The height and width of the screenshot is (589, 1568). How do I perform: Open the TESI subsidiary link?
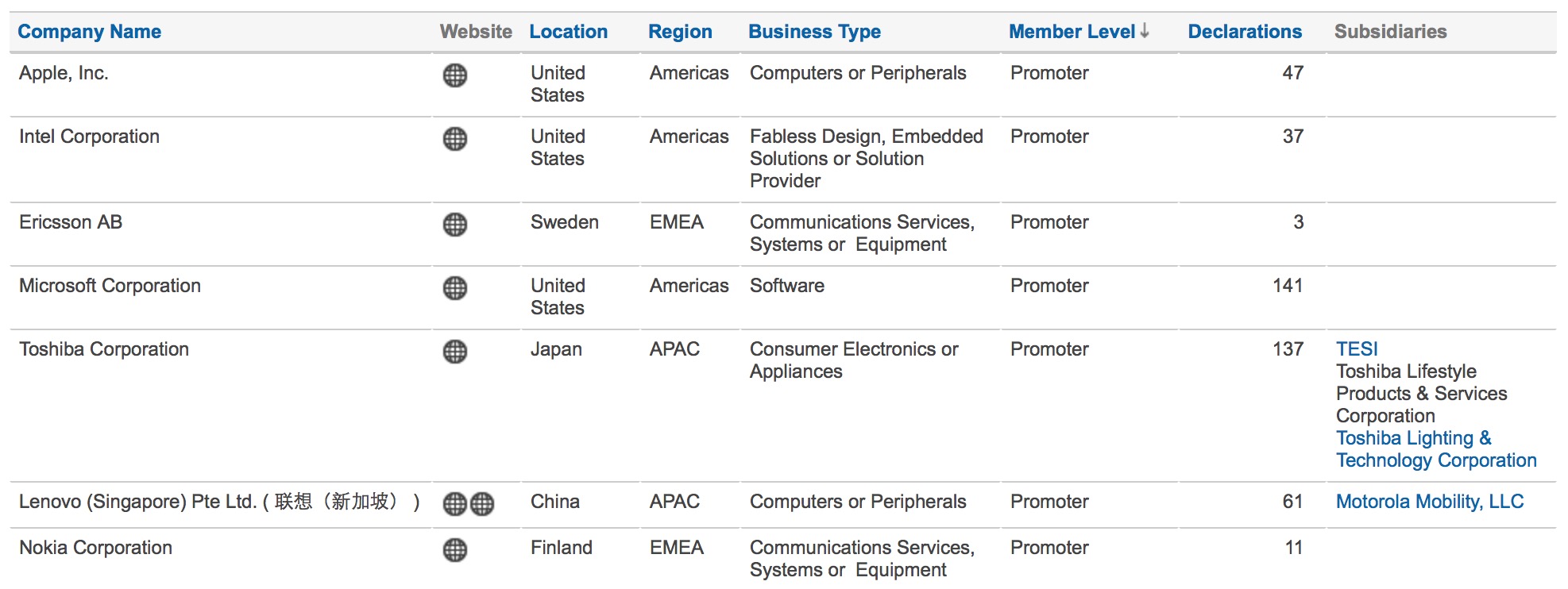(1357, 349)
